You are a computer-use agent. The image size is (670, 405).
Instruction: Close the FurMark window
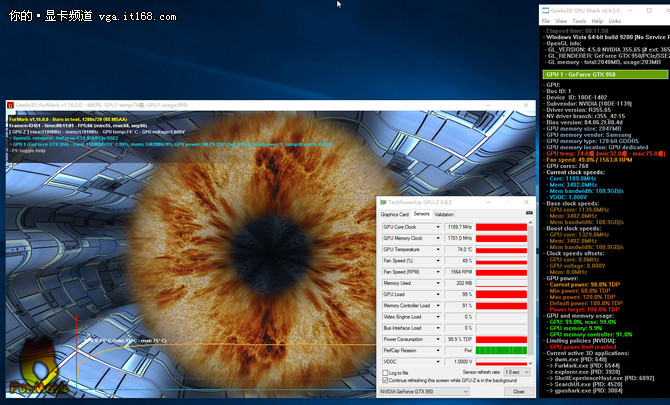point(526,105)
